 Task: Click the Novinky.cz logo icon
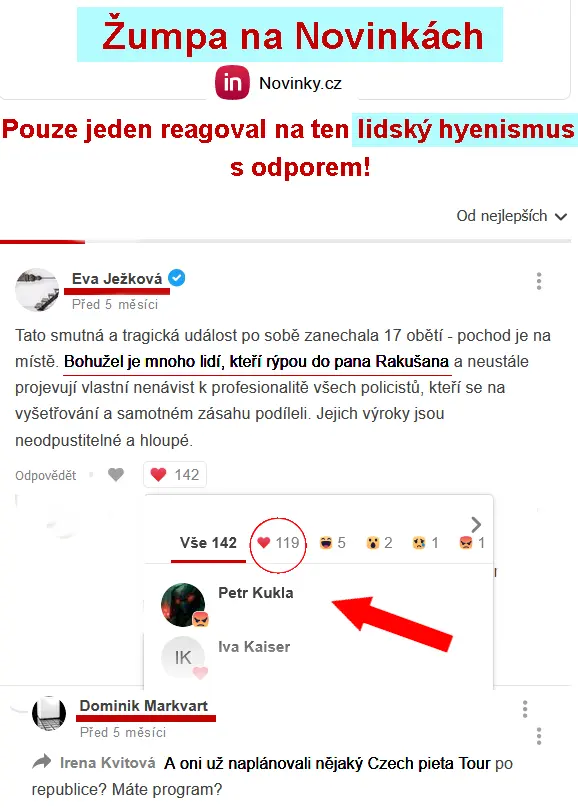tap(232, 82)
